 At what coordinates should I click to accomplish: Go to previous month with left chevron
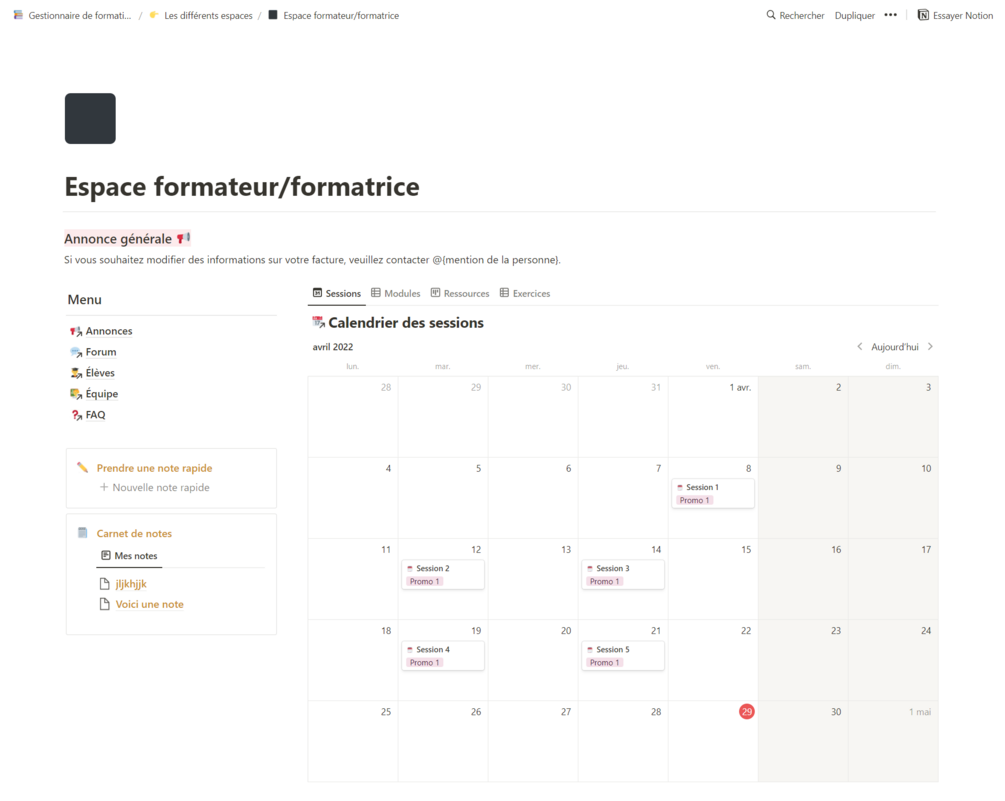(860, 347)
